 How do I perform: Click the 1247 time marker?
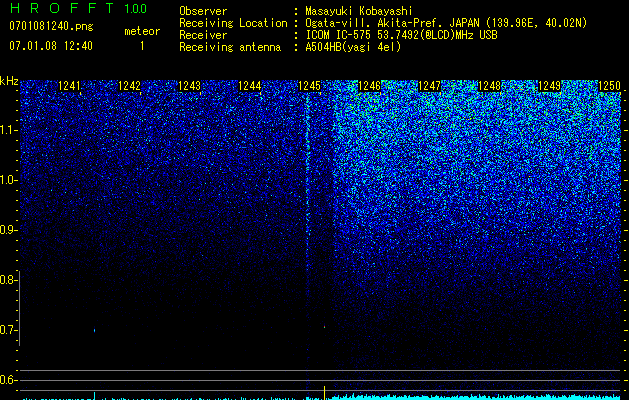point(429,86)
